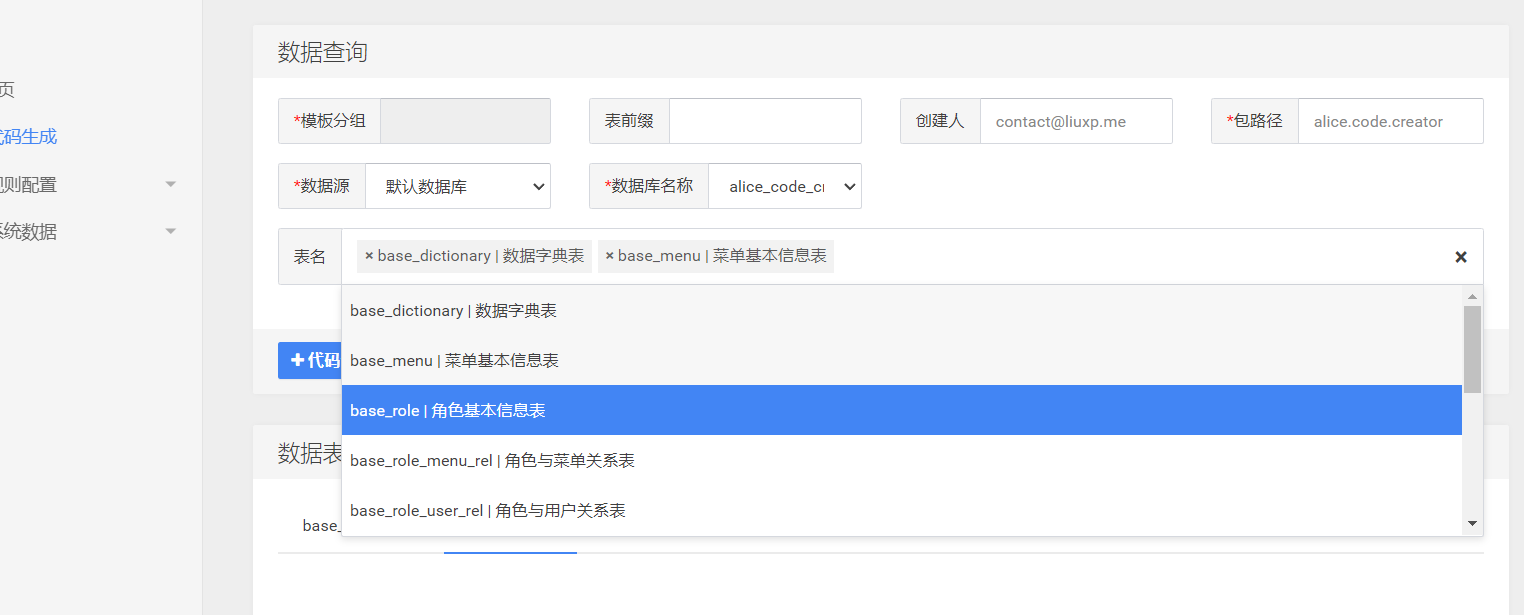Screen dimensions: 1524x615
Task: Click the dropdown list scroll-up arrow
Action: (x=1472, y=296)
